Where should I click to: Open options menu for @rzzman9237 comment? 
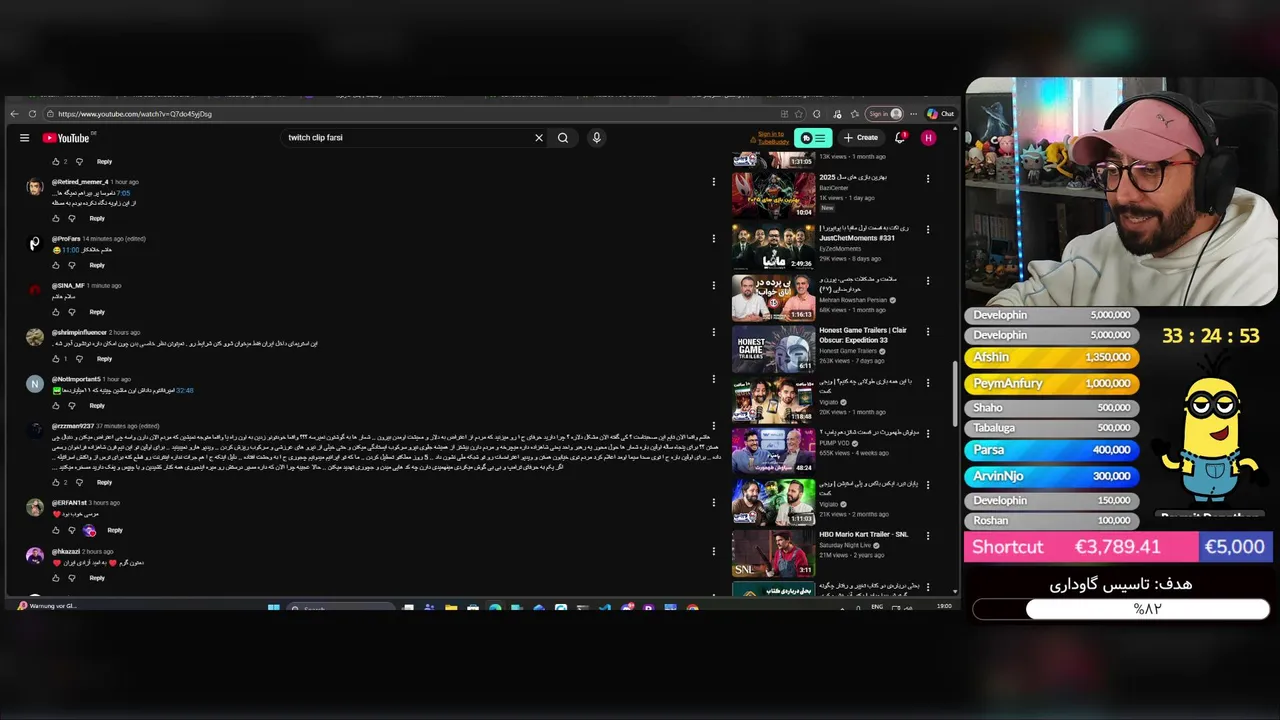[x=714, y=426]
